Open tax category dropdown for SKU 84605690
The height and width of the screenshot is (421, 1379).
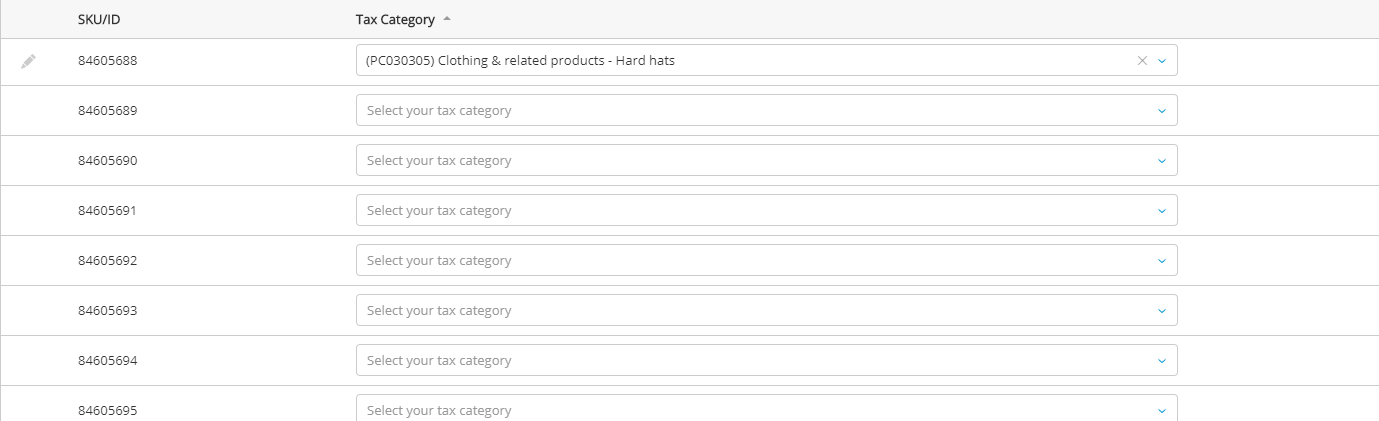tap(766, 161)
